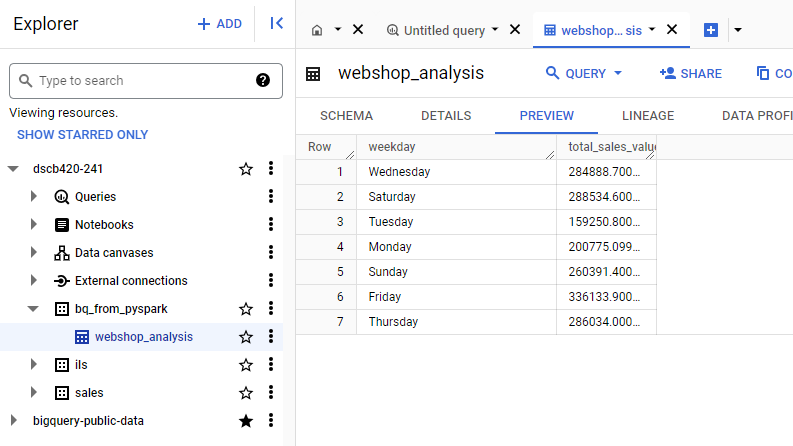Click SHOW STARRED ONLY link

pos(82,135)
